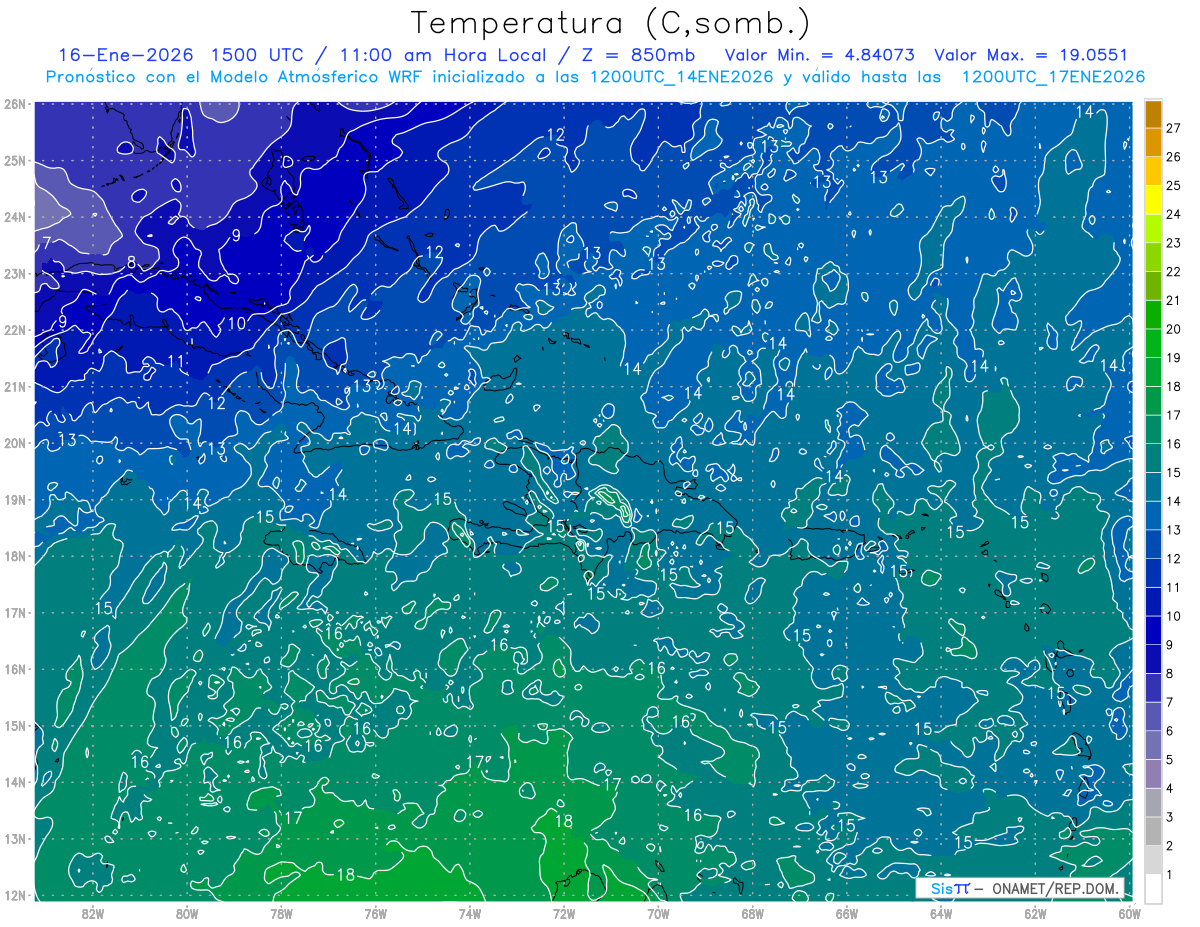Click the "22" label on the color scale
This screenshot has width=1200, height=927.
[x=1173, y=272]
